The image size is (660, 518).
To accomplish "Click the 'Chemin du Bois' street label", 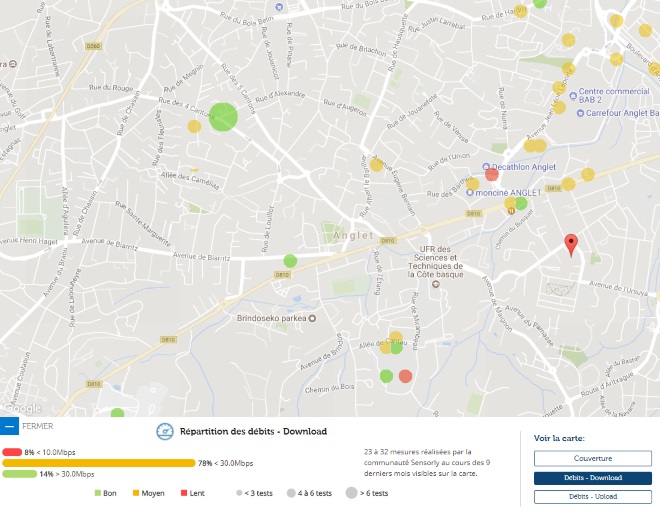I will (329, 388).
